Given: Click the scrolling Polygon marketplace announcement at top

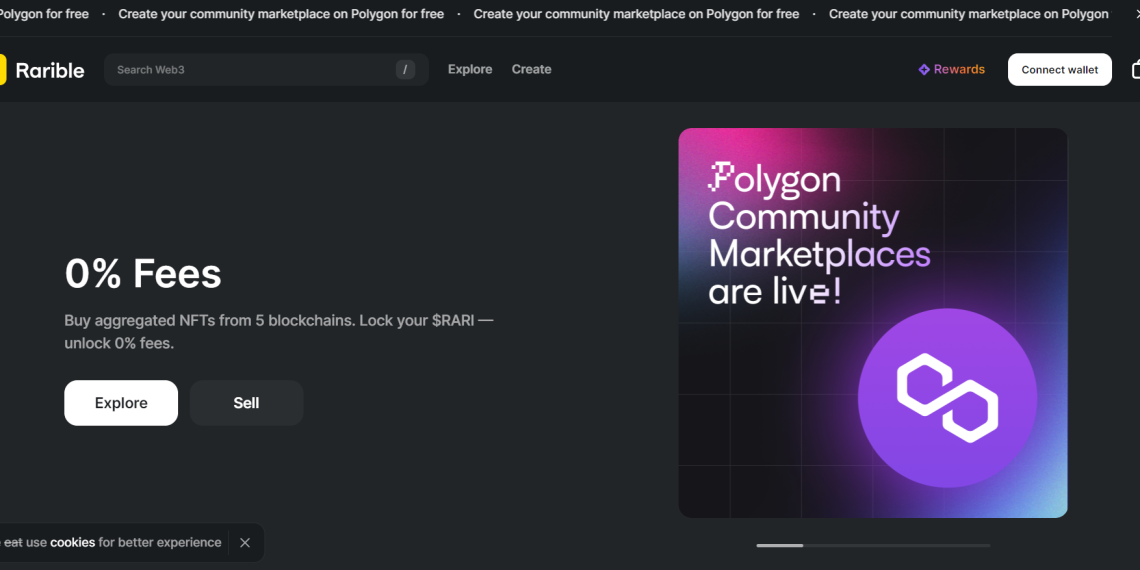Looking at the screenshot, I should 636,14.
